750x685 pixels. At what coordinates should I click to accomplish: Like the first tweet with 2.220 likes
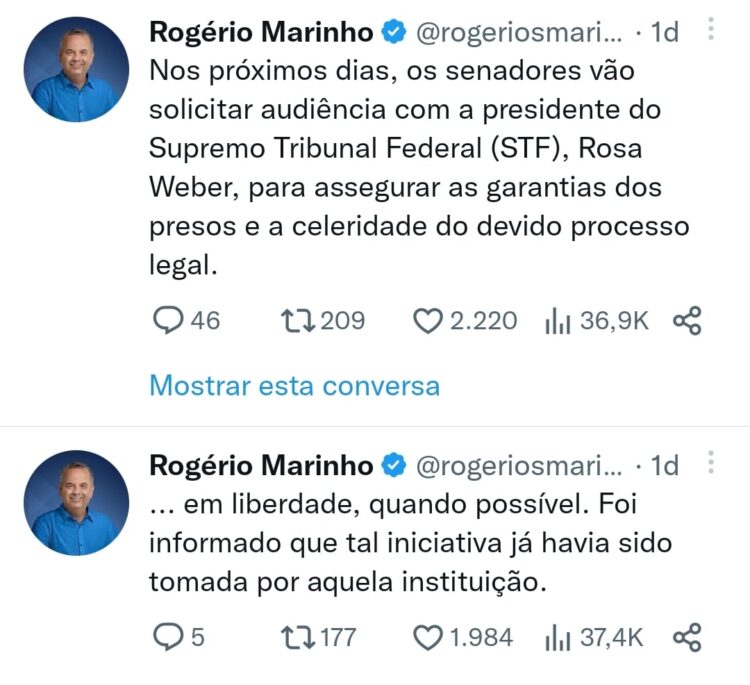click(x=428, y=321)
